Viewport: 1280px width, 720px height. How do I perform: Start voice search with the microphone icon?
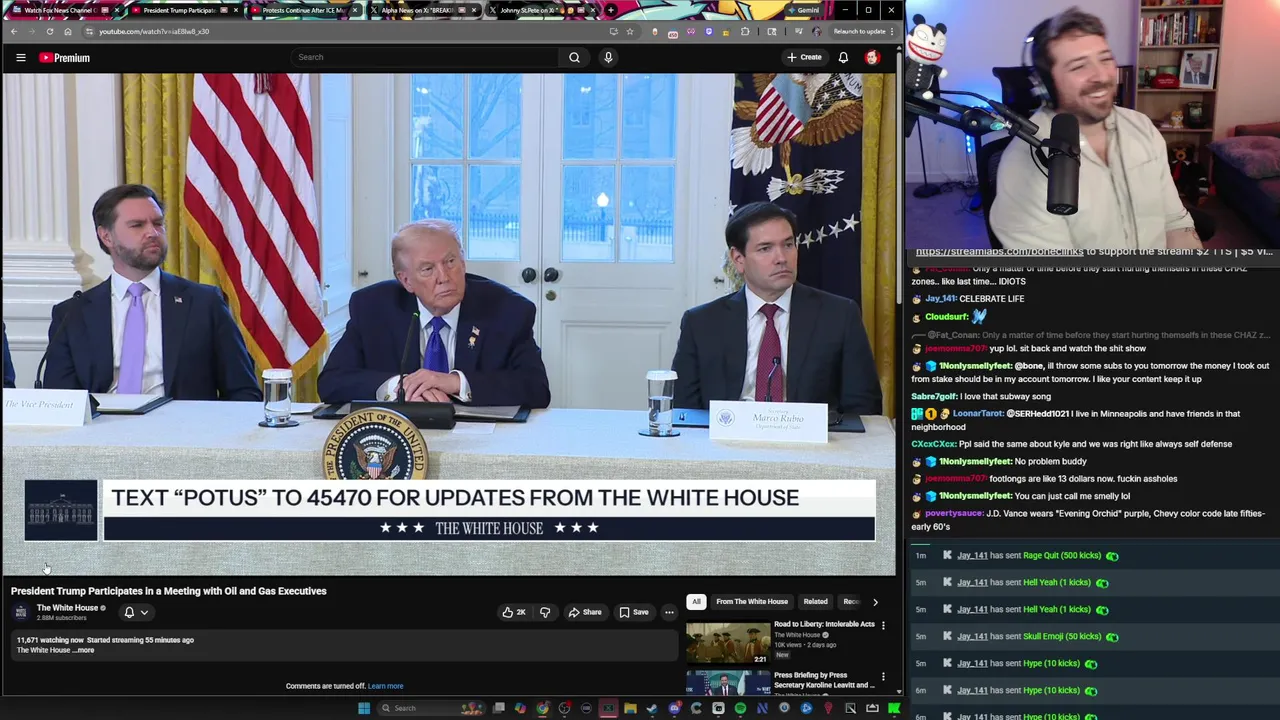[608, 57]
